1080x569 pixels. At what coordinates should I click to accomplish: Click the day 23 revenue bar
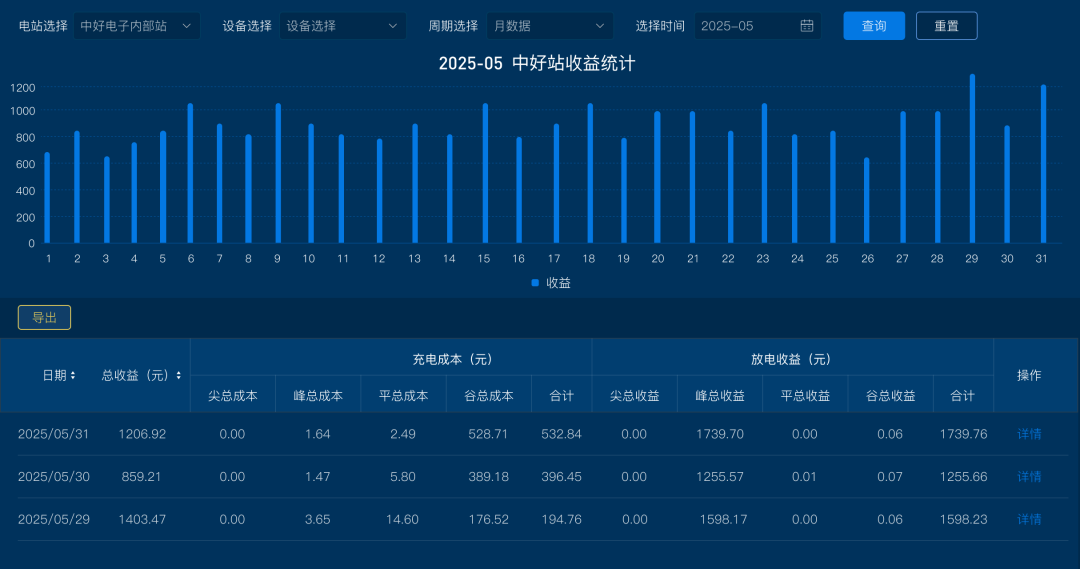coord(765,174)
